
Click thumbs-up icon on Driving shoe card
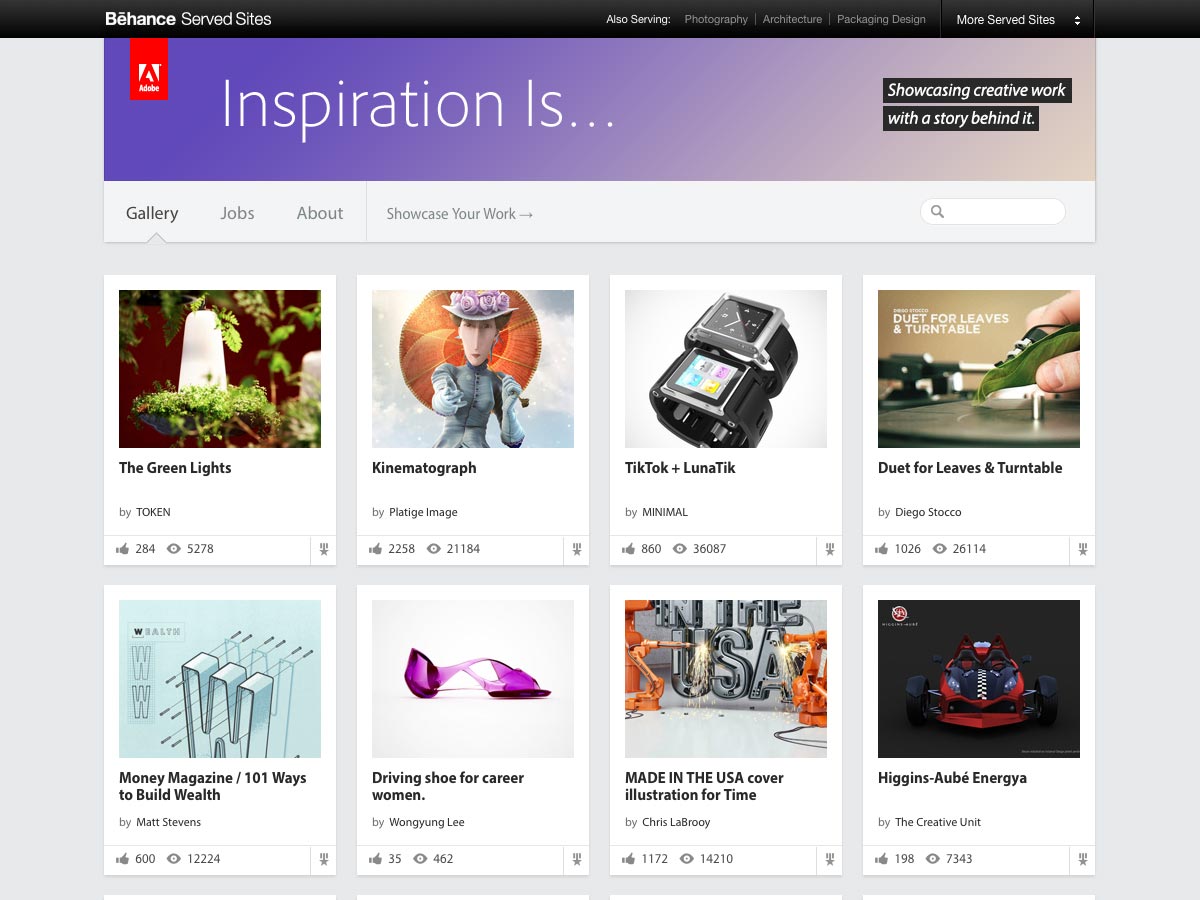coord(375,859)
